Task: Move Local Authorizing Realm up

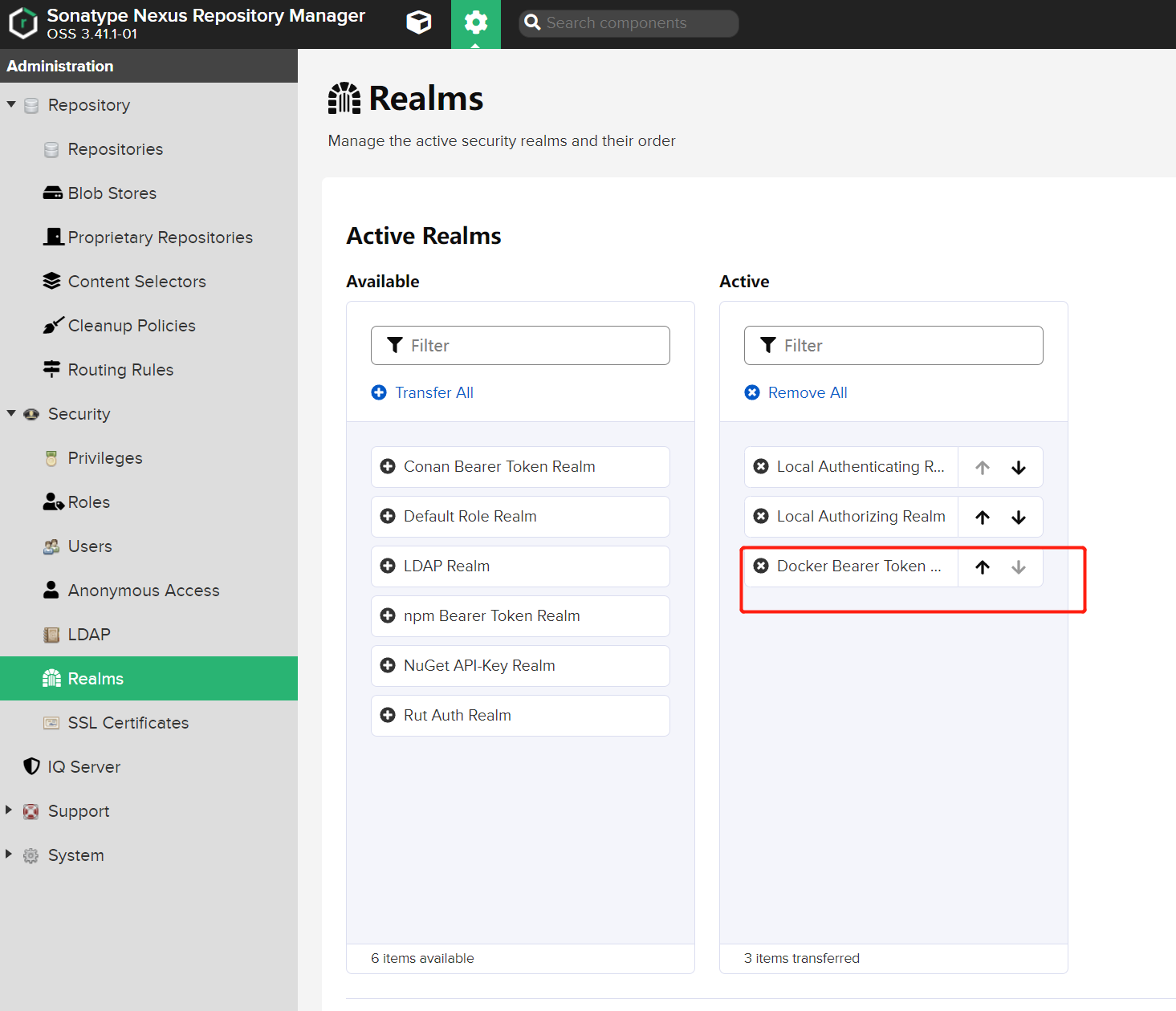Action: tap(983, 518)
